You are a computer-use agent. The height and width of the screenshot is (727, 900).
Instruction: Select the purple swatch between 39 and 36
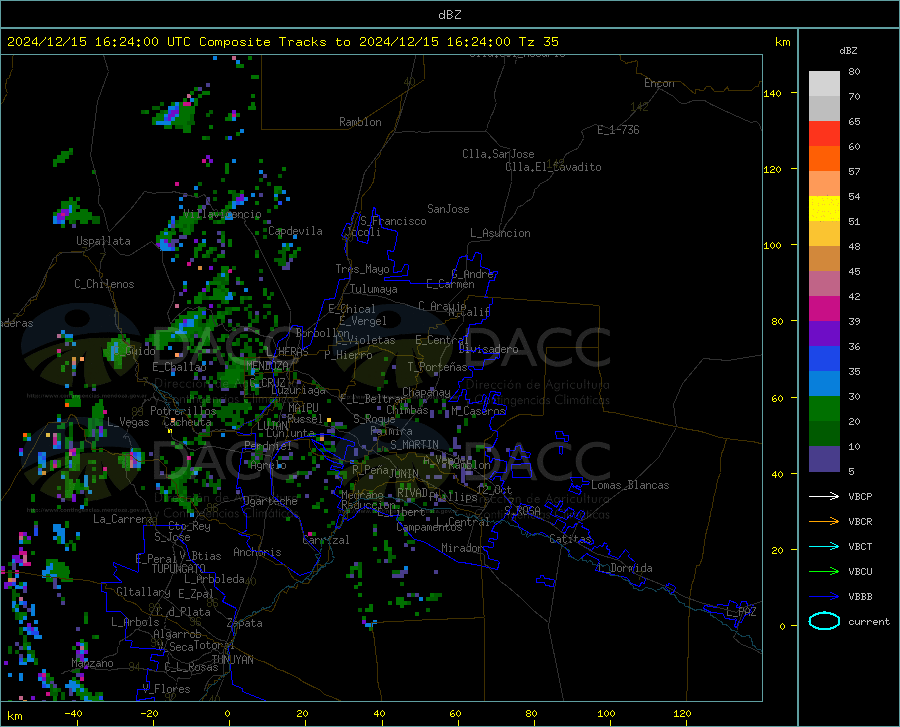824,334
